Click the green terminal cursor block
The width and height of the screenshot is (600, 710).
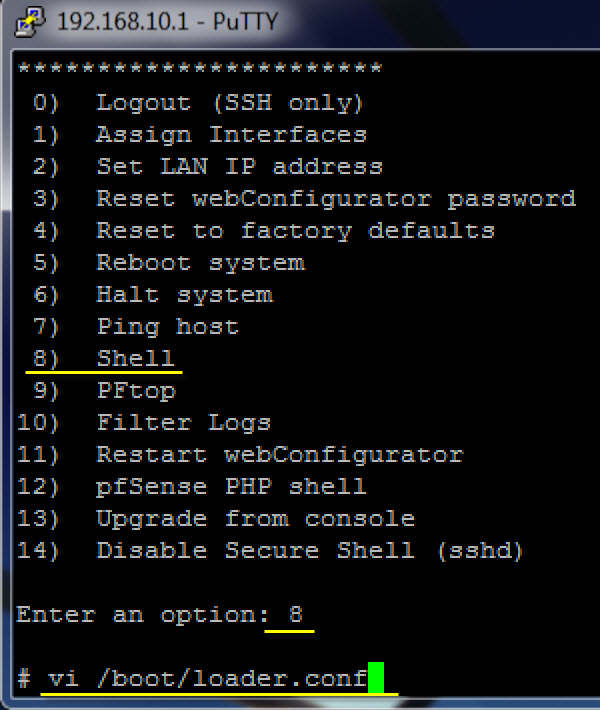[375, 678]
